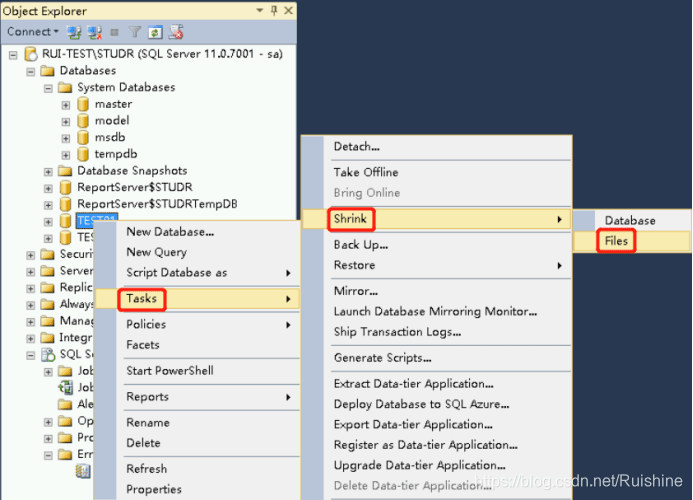Click Generate Scripts... menu entry
Viewport: 693px width, 500px height.
pyautogui.click(x=382, y=358)
